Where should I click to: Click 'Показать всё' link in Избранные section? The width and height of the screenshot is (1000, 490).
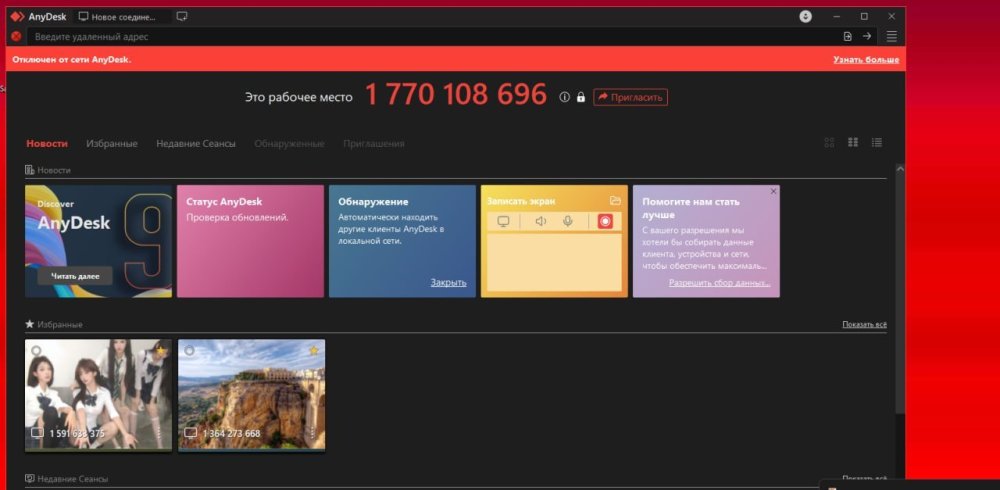[864, 324]
